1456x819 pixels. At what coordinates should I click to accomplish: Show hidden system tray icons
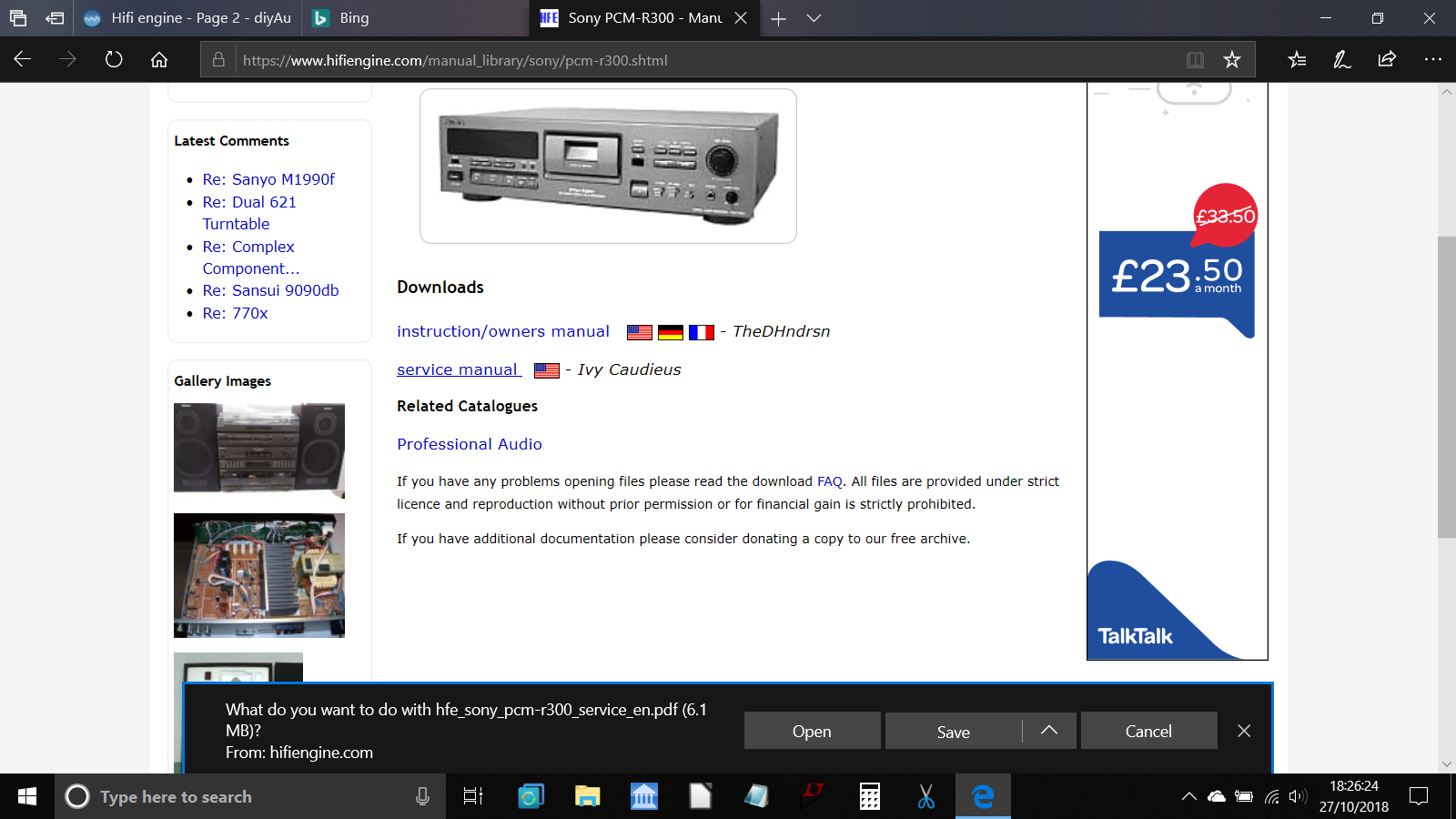pyautogui.click(x=1188, y=796)
